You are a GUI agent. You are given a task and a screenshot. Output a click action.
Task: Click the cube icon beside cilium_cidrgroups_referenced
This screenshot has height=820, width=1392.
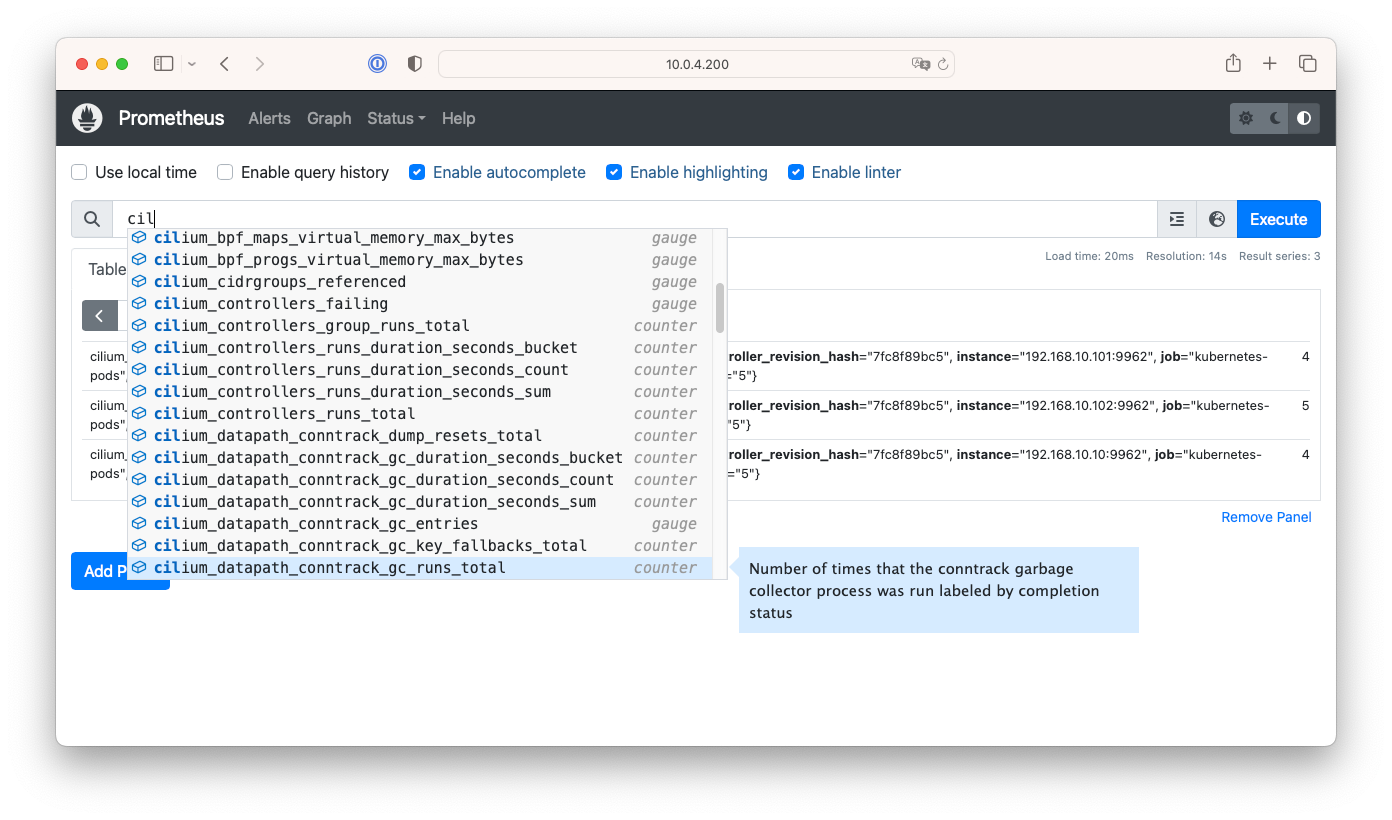pos(139,282)
